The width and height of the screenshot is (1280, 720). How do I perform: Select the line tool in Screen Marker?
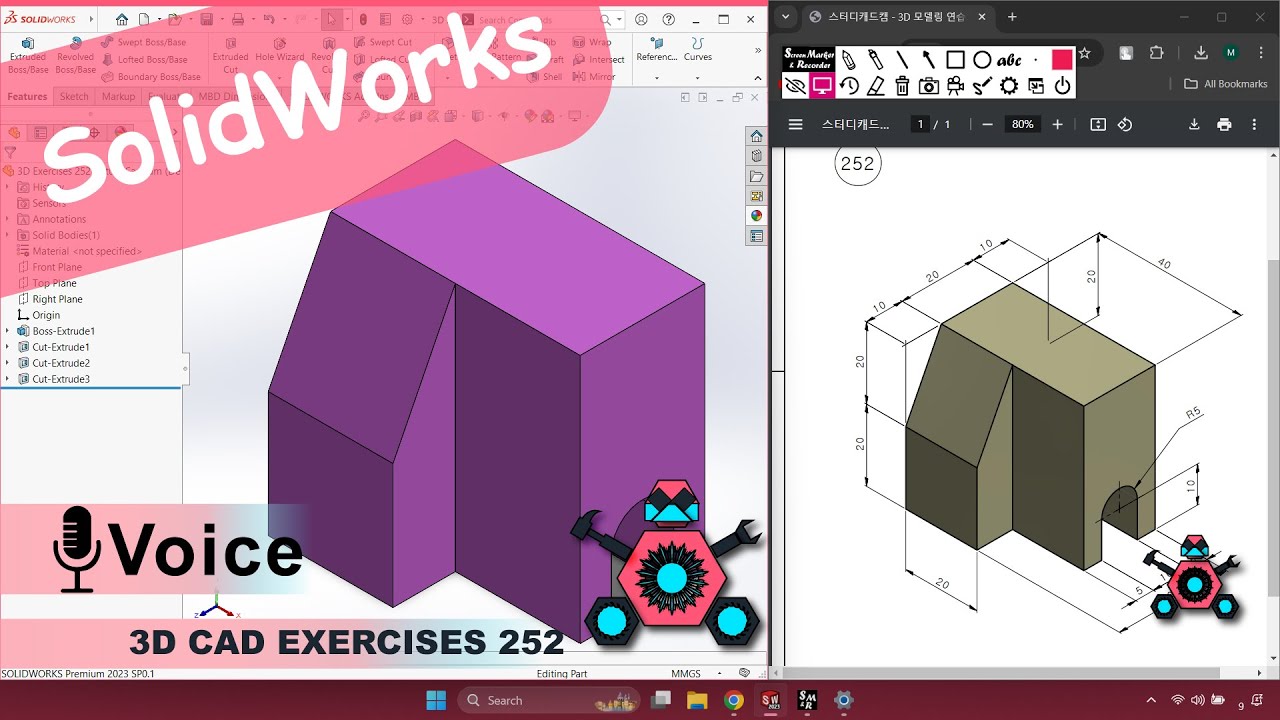[x=902, y=59]
